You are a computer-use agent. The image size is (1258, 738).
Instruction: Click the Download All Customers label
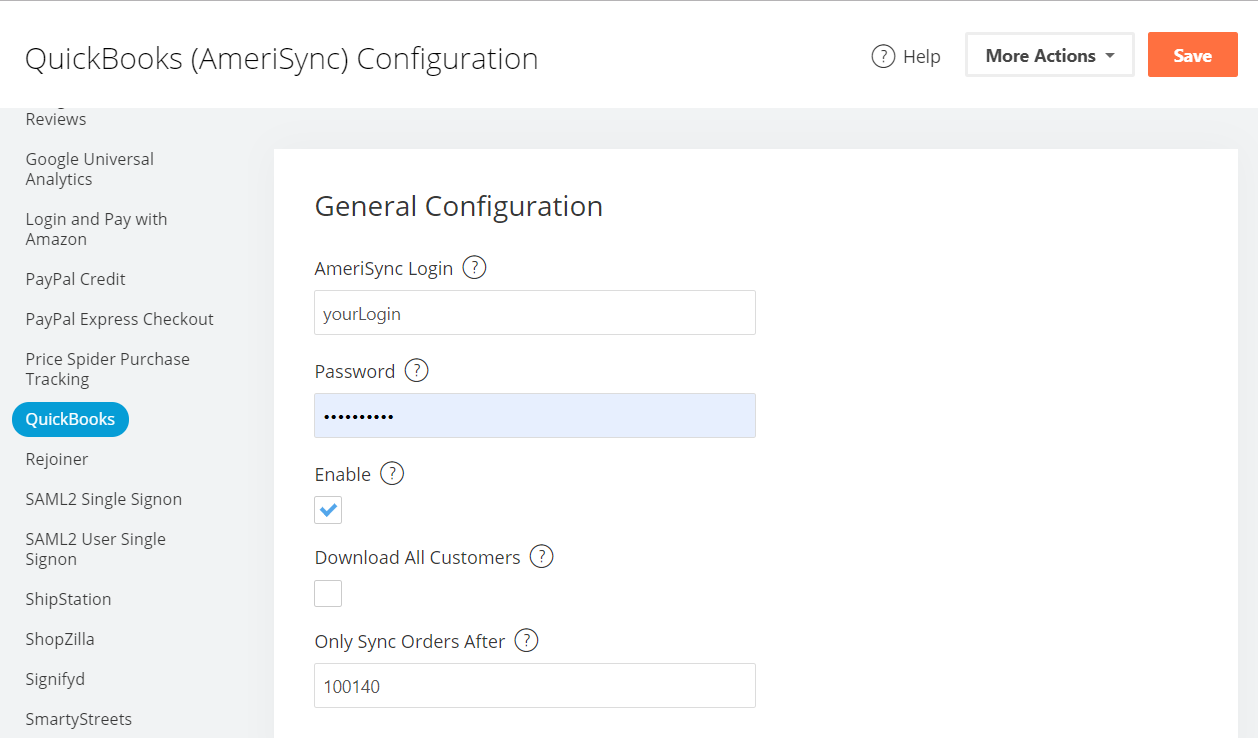pyautogui.click(x=418, y=557)
